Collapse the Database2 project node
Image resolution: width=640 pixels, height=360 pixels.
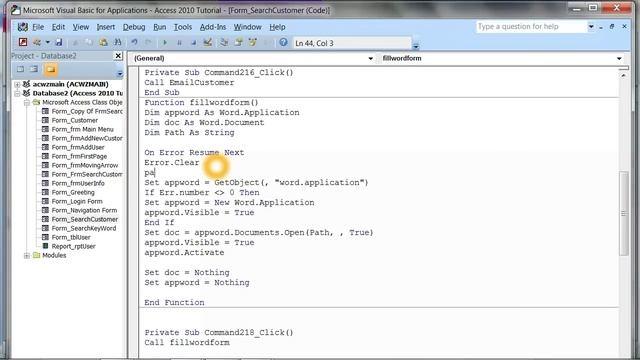pos(17,93)
